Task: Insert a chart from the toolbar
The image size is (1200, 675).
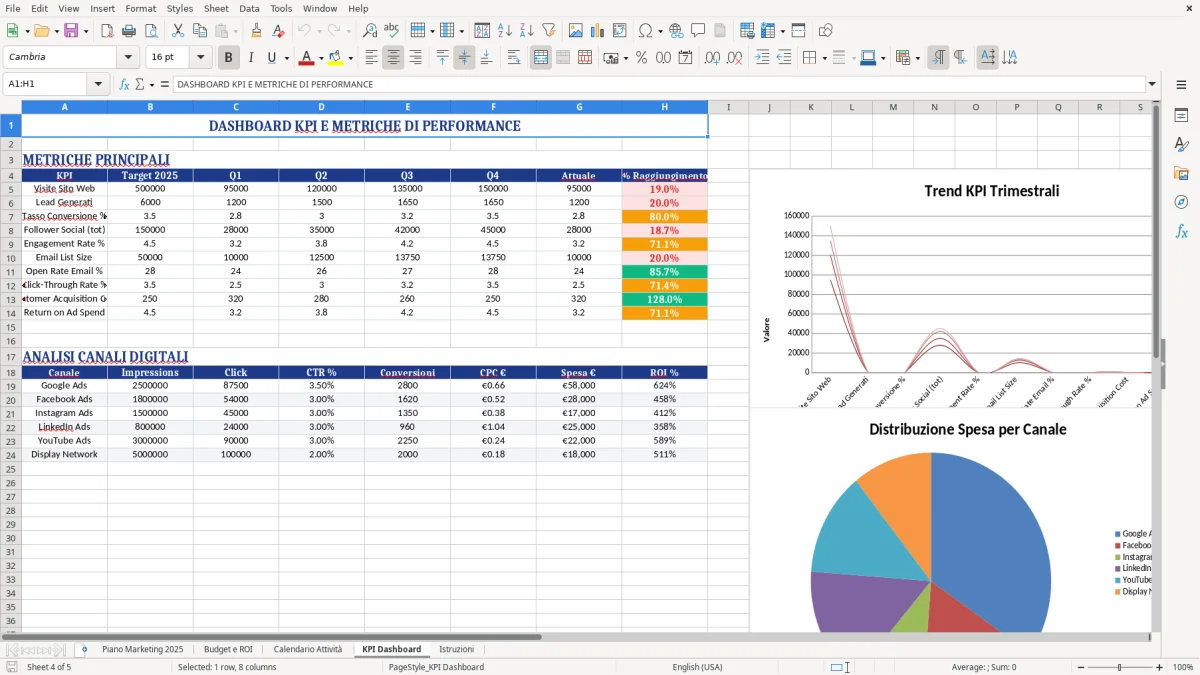Action: 598,30
